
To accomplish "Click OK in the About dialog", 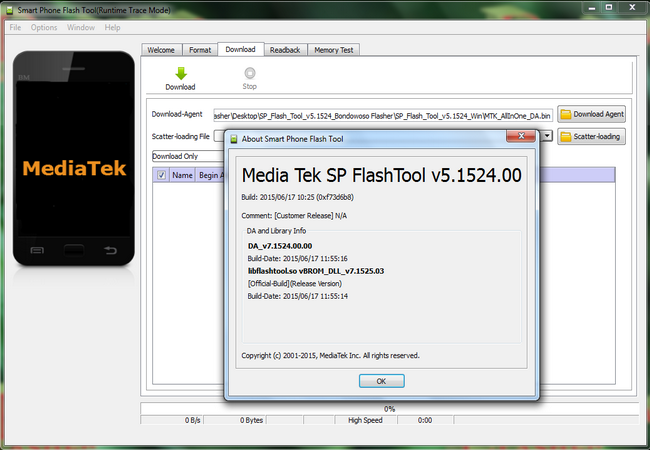I will tap(381, 381).
